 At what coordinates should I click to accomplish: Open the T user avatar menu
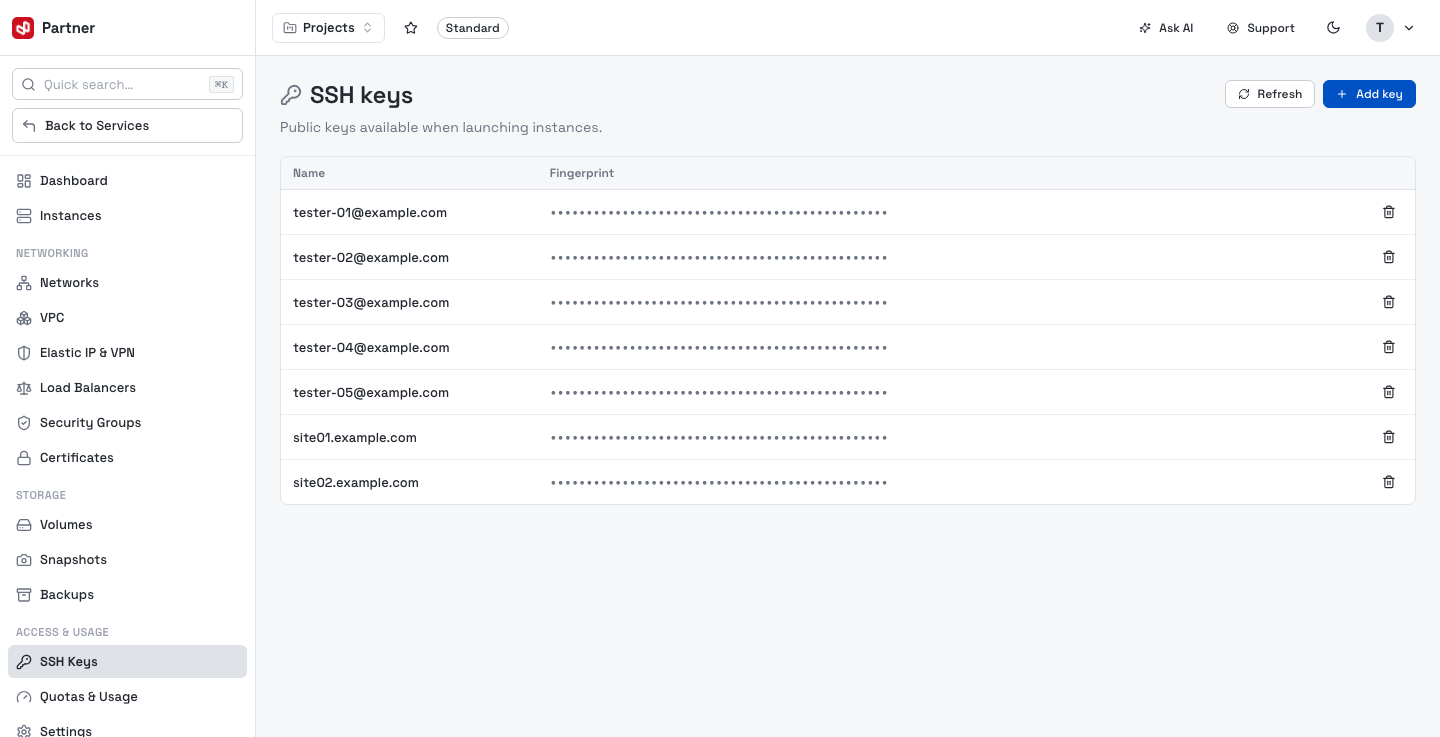coord(1380,28)
